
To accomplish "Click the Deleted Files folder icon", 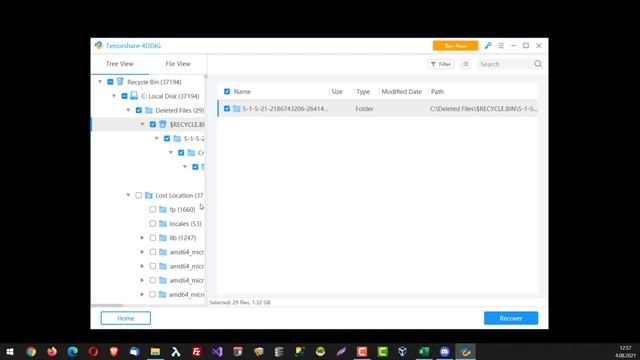I will pyautogui.click(x=149, y=110).
